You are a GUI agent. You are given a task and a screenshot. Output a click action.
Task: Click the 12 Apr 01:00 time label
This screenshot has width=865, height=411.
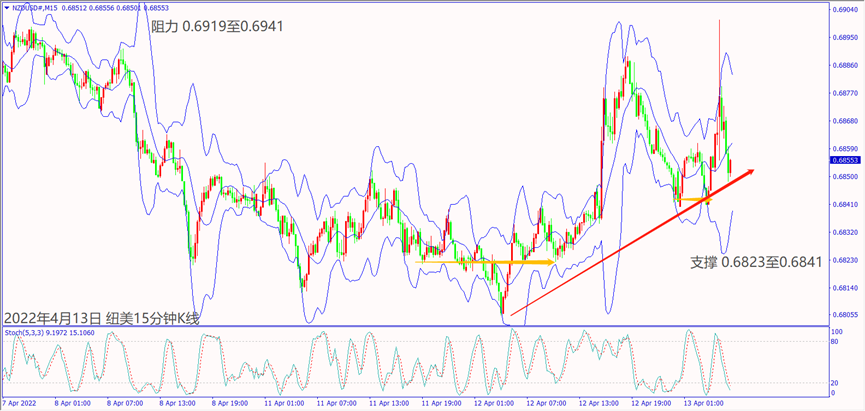[495, 404]
